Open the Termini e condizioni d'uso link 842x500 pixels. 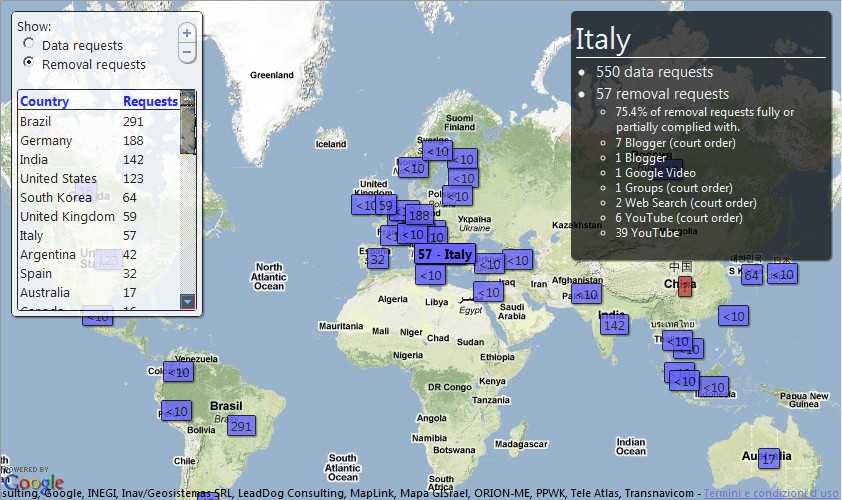click(x=771, y=493)
